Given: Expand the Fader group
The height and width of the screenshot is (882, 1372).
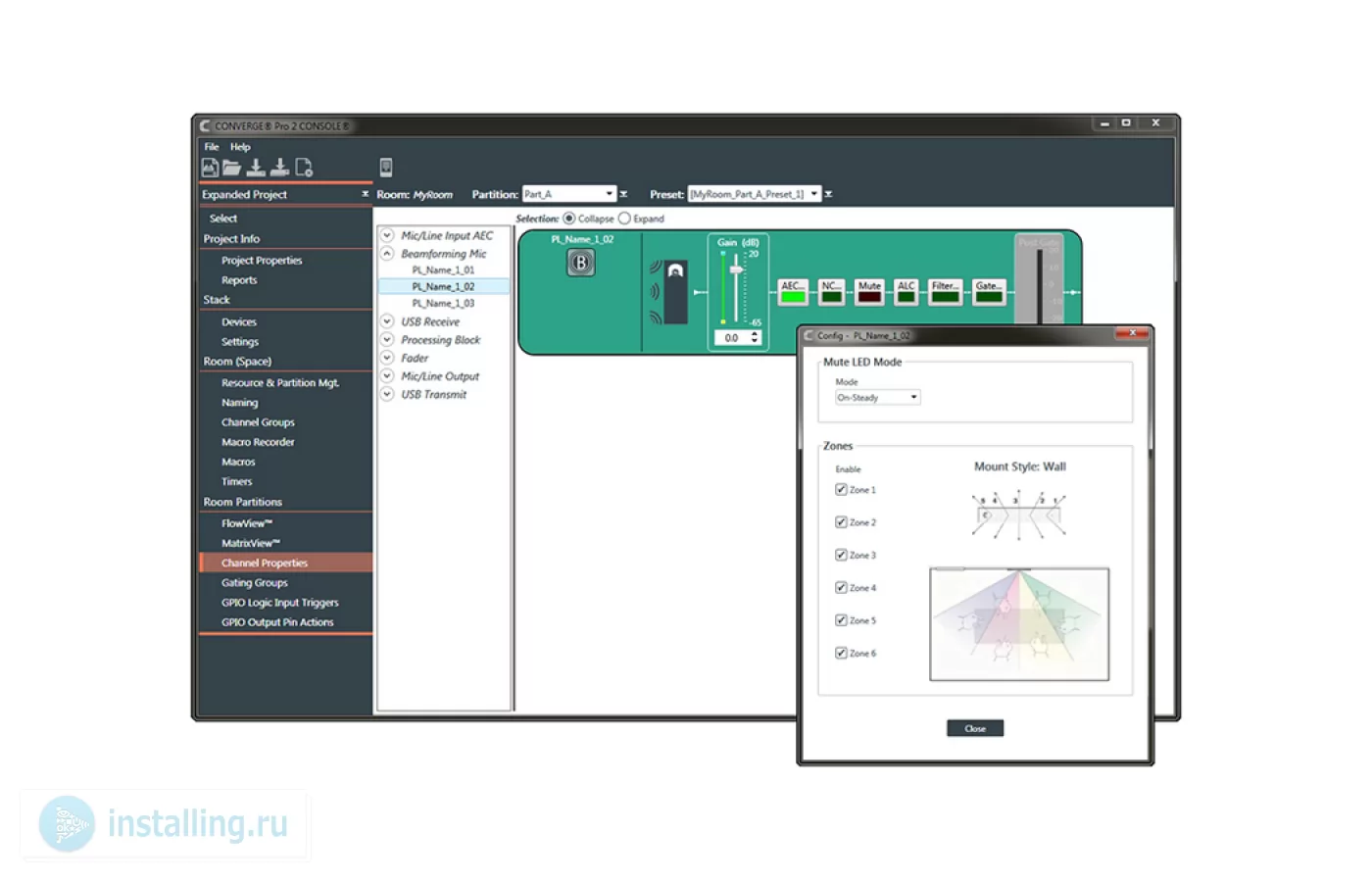Looking at the screenshot, I should point(387,358).
